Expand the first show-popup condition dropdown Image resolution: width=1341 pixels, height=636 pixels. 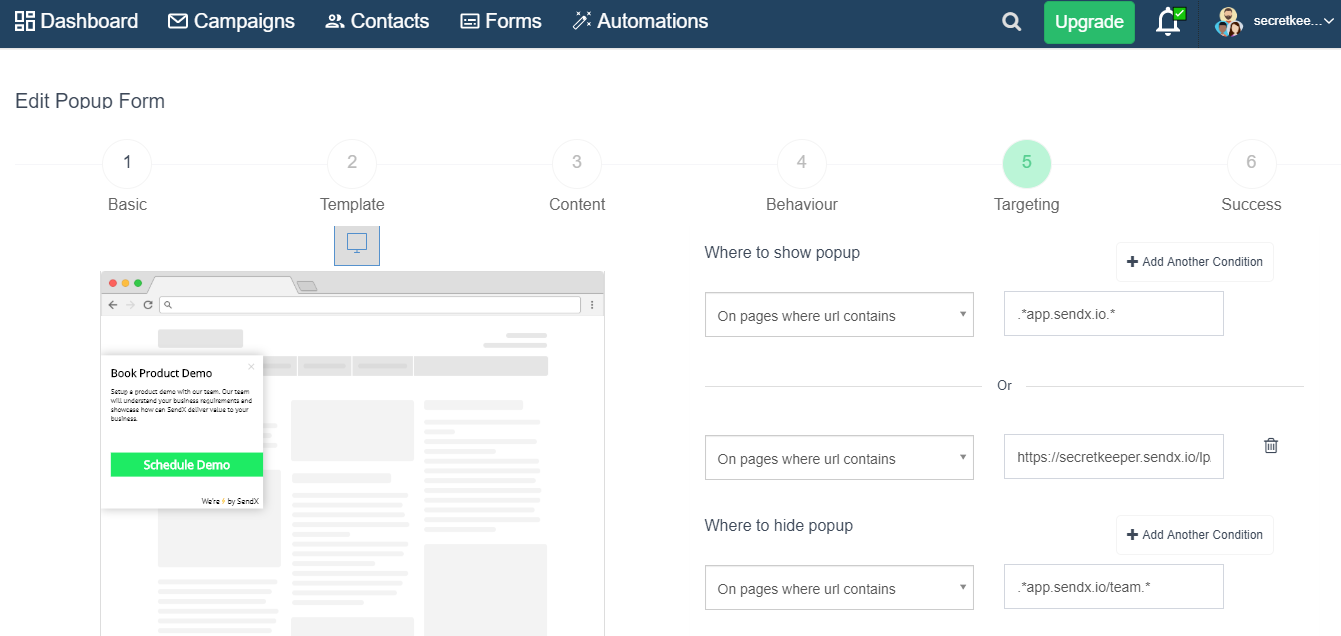(x=839, y=315)
